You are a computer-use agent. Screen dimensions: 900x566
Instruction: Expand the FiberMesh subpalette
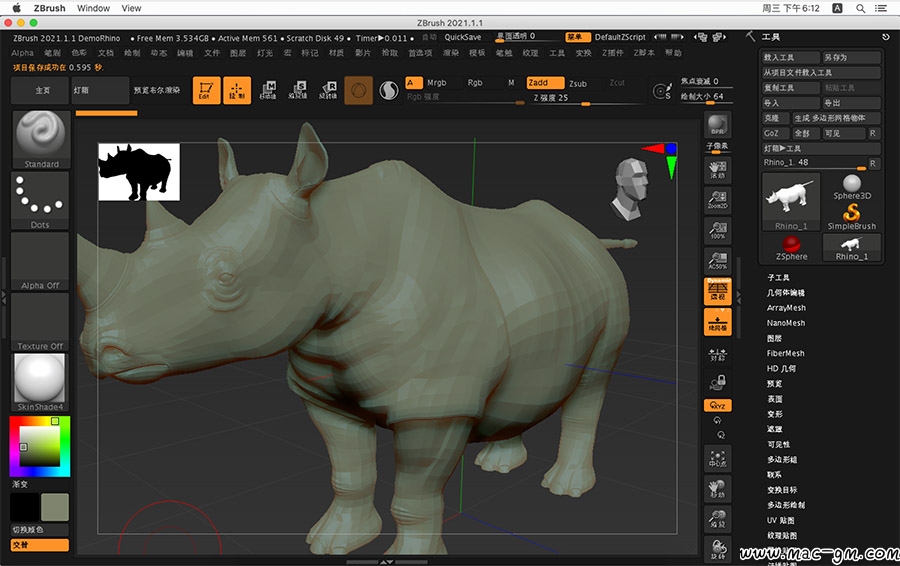(x=785, y=353)
